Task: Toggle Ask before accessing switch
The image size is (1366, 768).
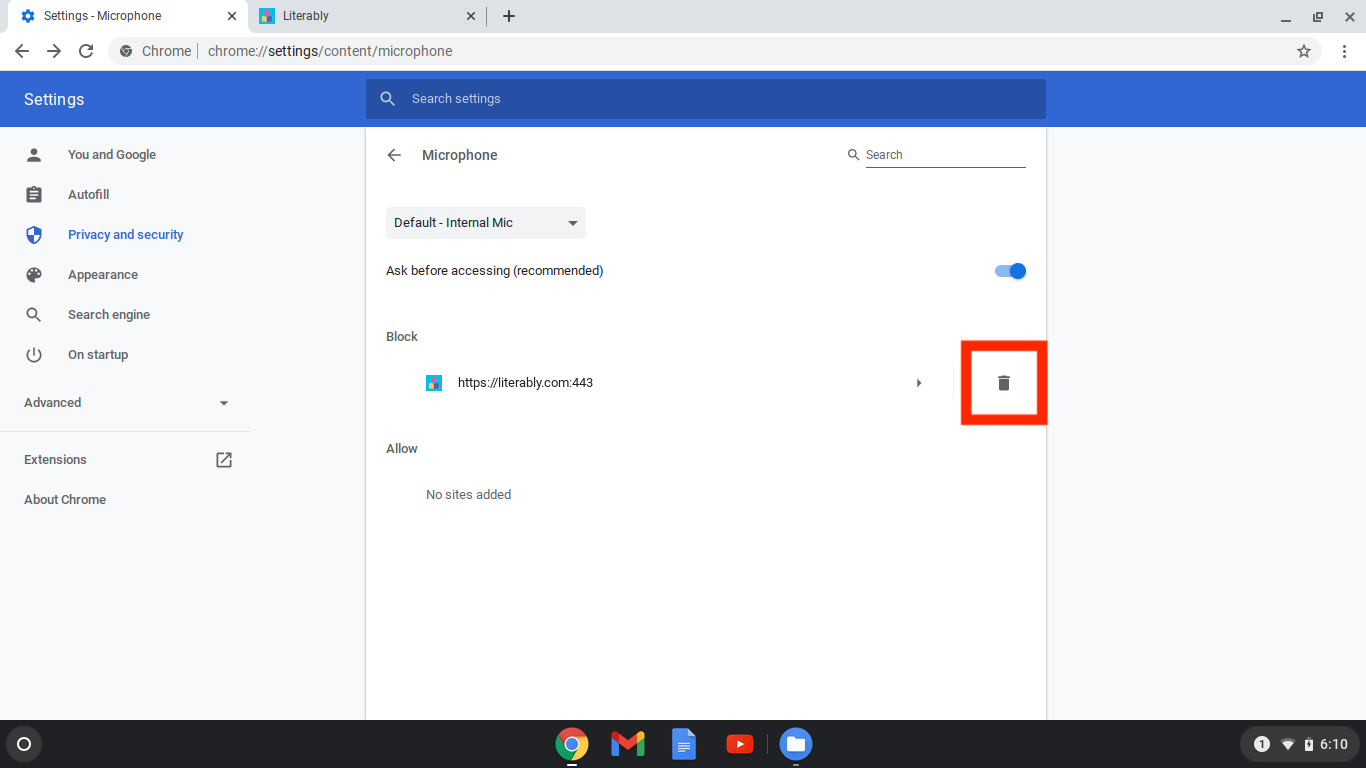Action: 1010,271
